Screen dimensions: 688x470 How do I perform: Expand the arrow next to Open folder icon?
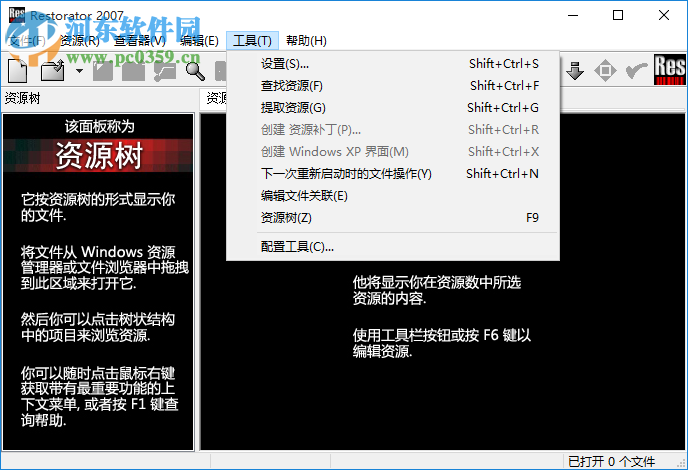tap(79, 71)
